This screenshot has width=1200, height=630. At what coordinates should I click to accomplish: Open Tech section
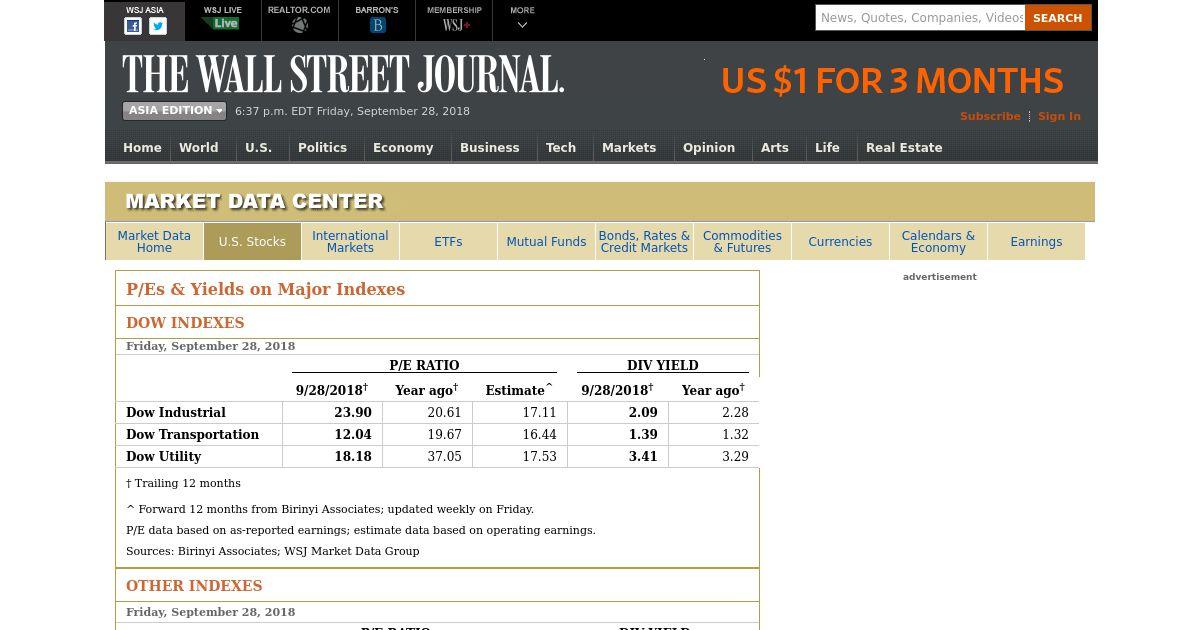coord(560,147)
